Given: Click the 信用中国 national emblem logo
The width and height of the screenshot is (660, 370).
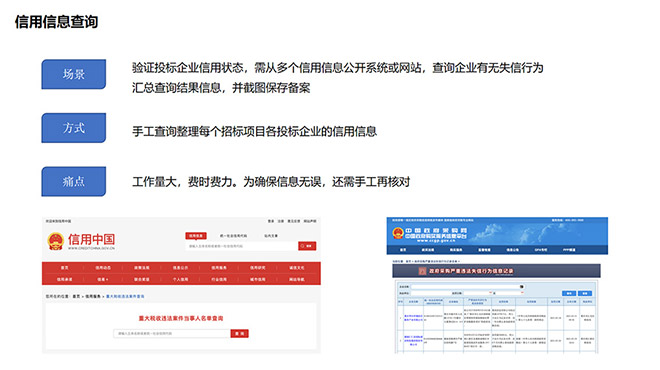Looking at the screenshot, I should tap(55, 241).
